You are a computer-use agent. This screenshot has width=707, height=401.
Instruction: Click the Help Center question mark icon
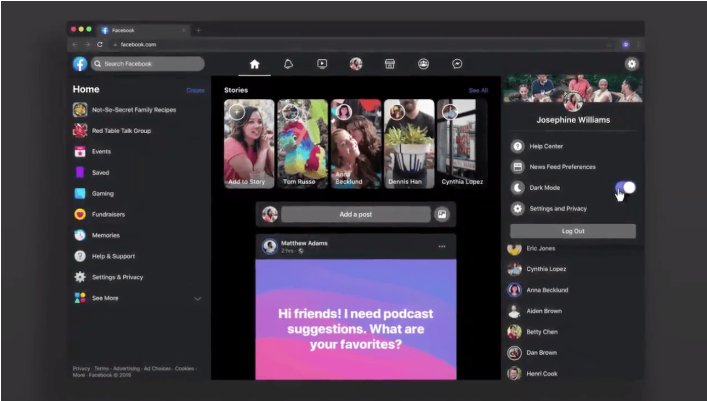pyautogui.click(x=518, y=146)
